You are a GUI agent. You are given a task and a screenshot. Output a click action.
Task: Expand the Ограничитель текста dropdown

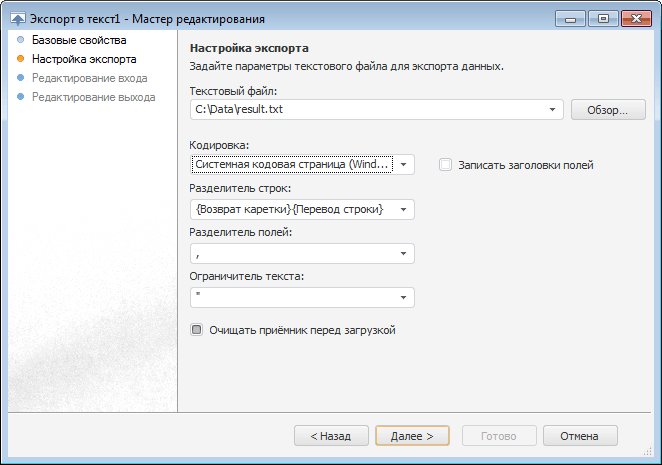(404, 298)
